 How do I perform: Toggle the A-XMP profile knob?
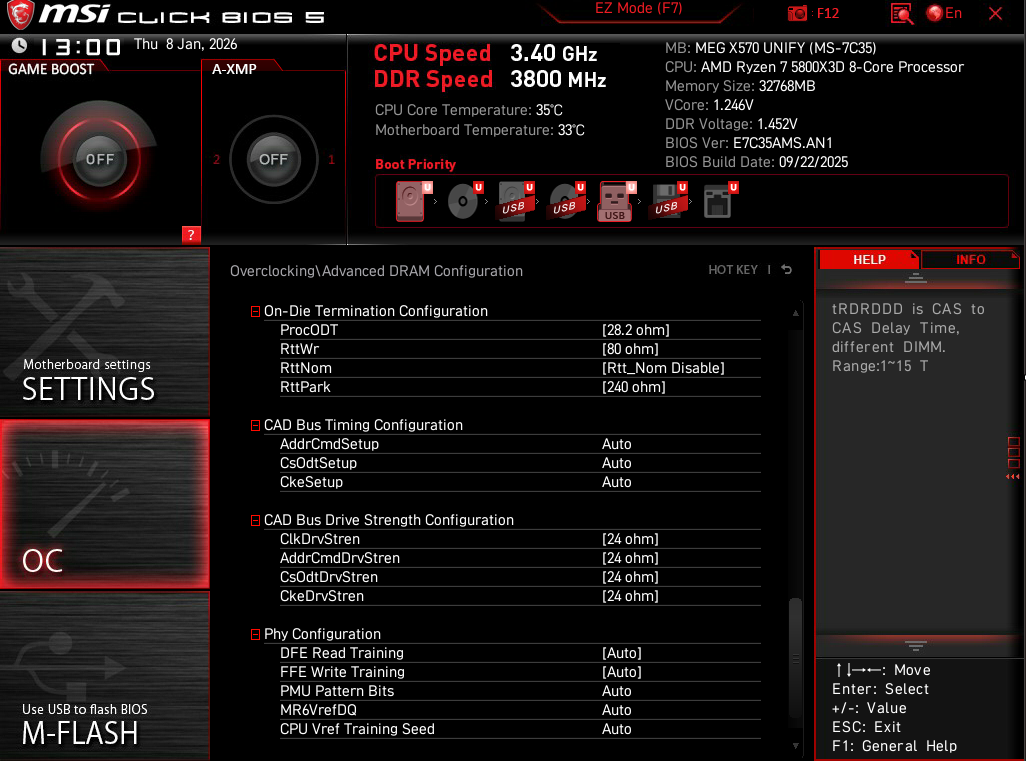tap(274, 159)
